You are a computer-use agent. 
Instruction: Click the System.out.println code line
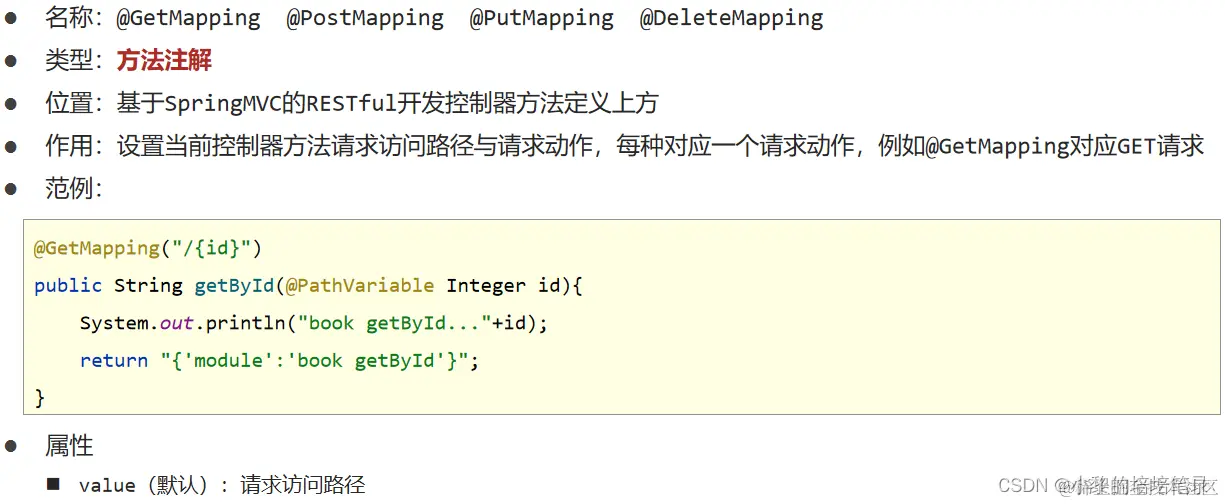(315, 323)
